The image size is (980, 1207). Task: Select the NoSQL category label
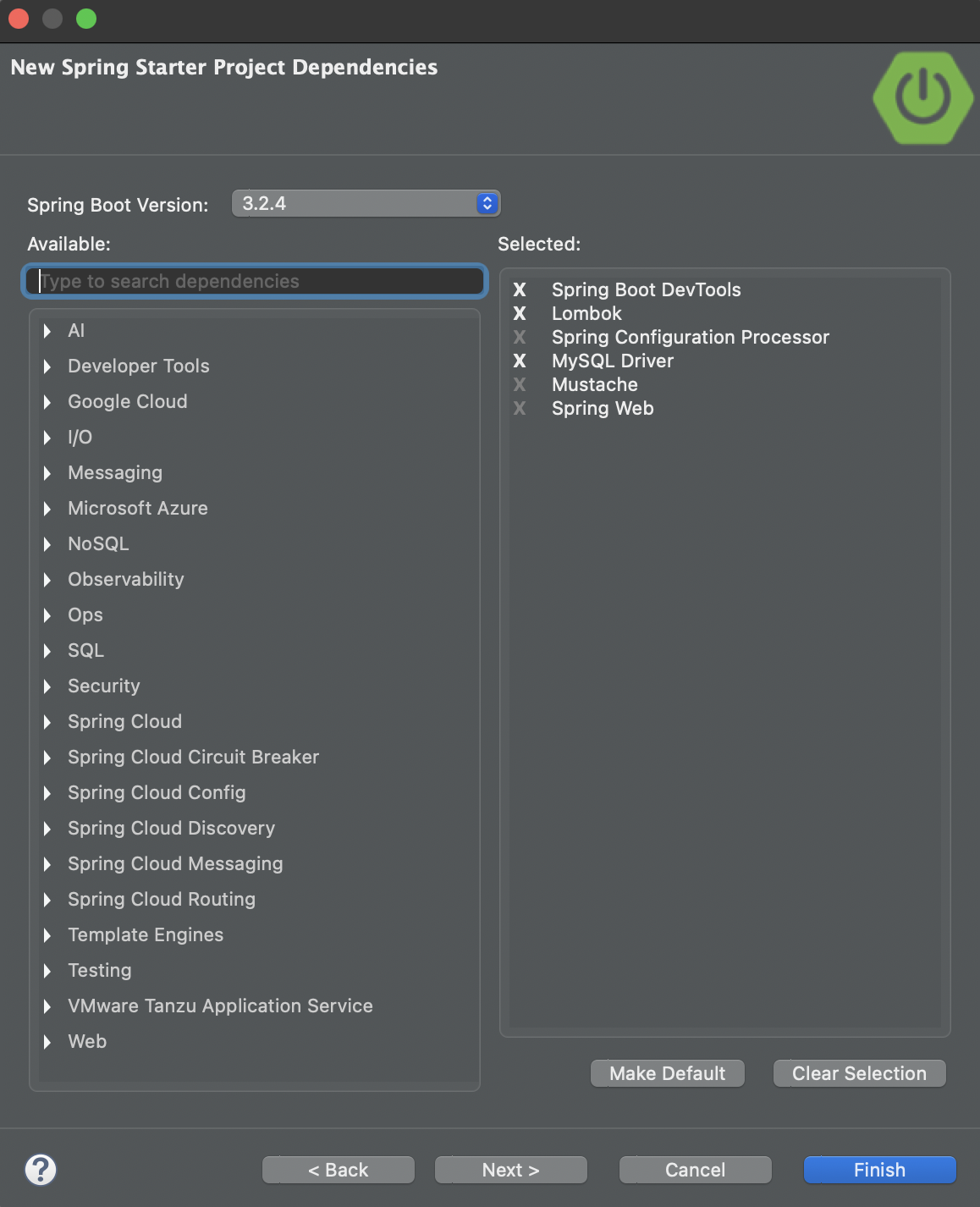[98, 544]
